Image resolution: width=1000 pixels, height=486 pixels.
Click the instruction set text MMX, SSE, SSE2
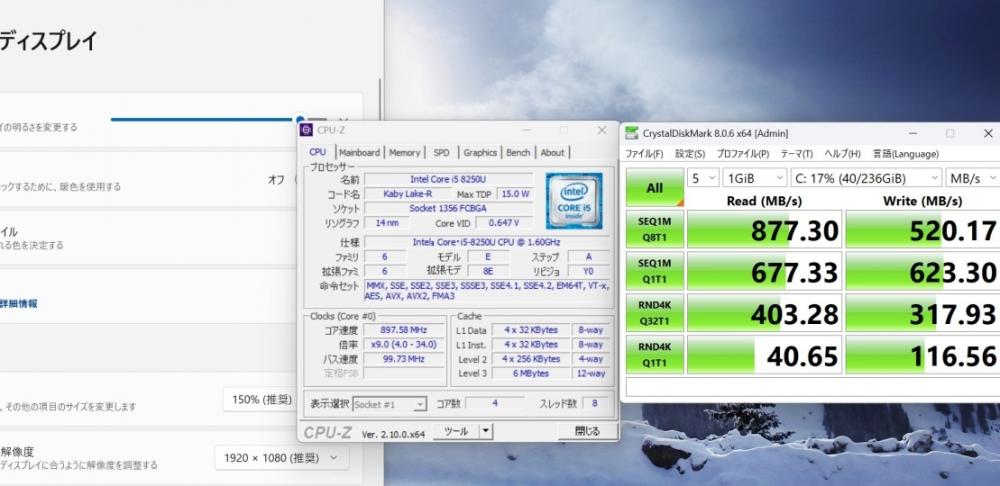(487, 291)
